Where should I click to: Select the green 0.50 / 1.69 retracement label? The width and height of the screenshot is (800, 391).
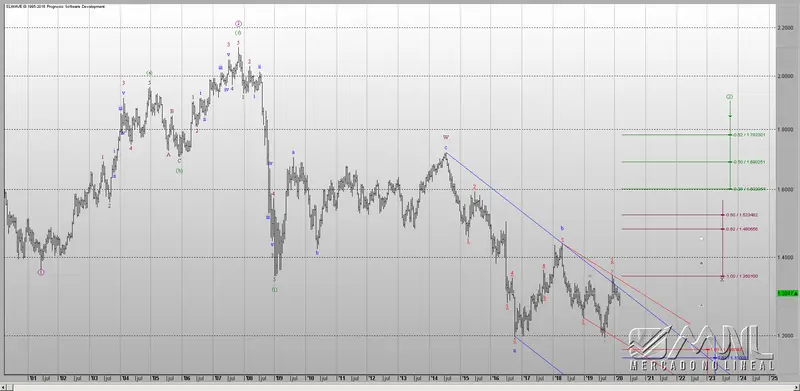point(749,162)
